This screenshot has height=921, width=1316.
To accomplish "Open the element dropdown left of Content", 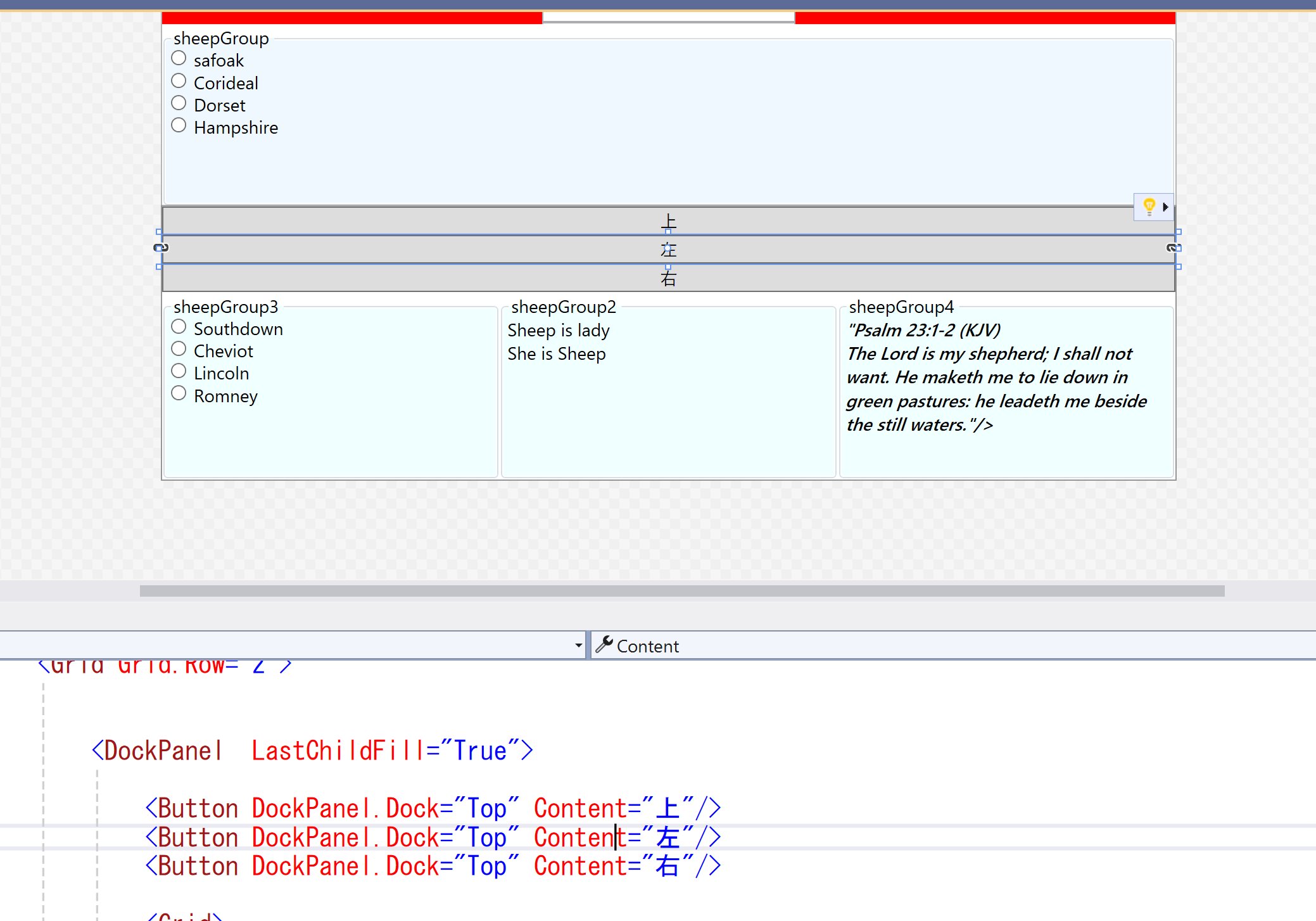I will pos(578,645).
